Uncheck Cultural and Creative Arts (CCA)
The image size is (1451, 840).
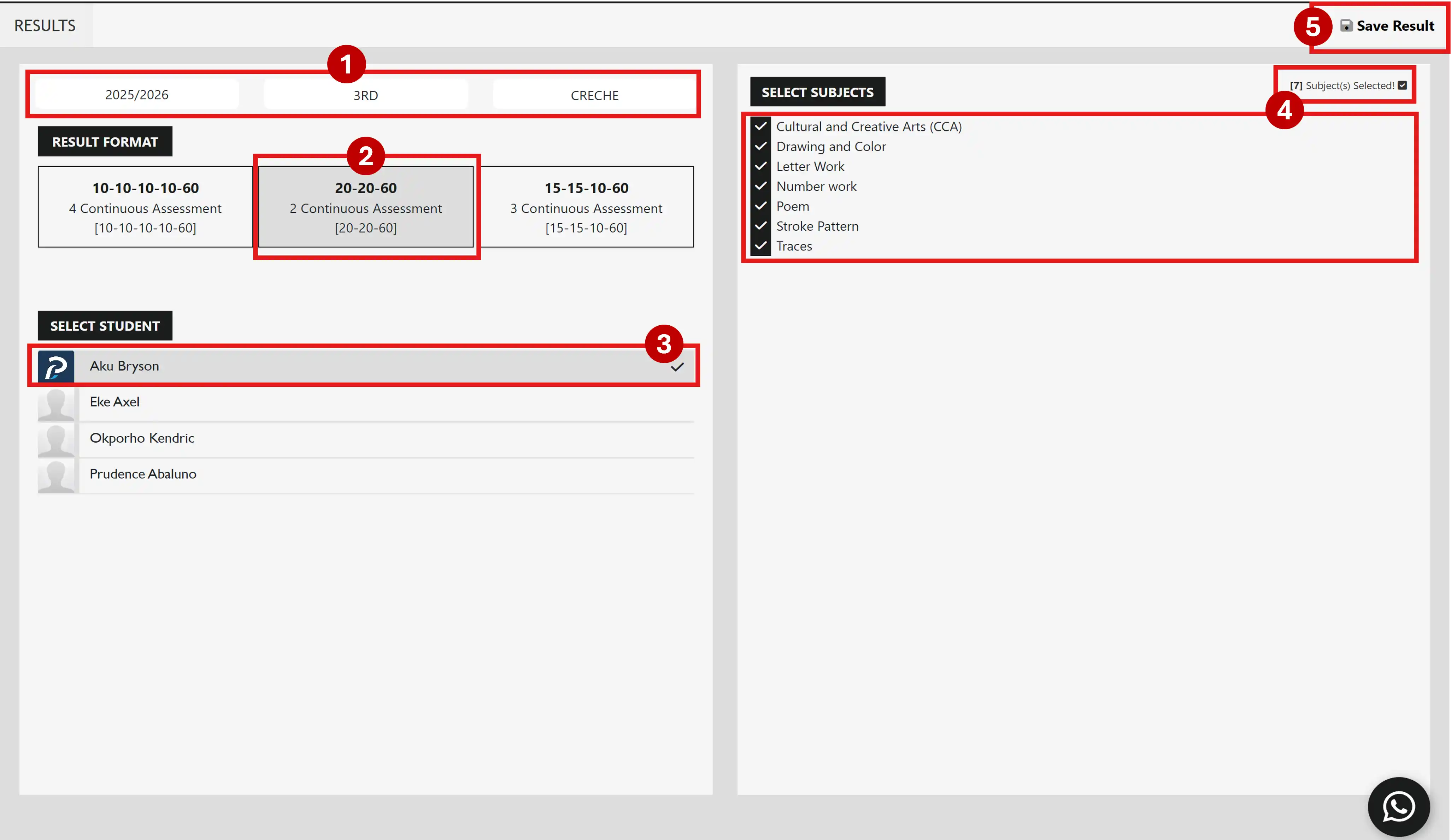(x=760, y=126)
